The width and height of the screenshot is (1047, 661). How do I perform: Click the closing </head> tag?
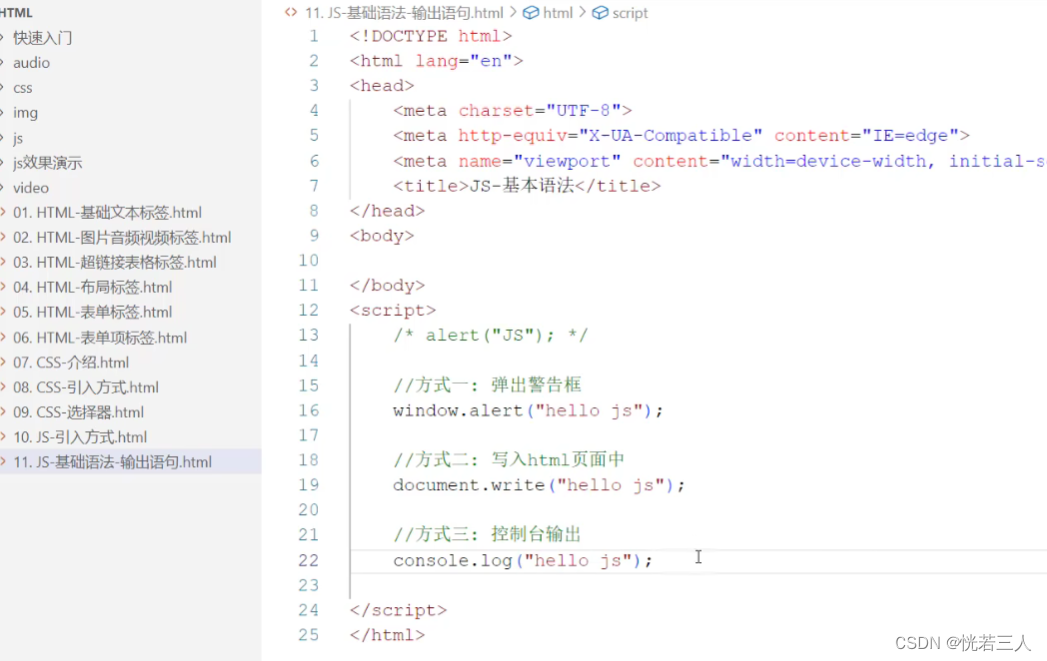click(x=387, y=211)
